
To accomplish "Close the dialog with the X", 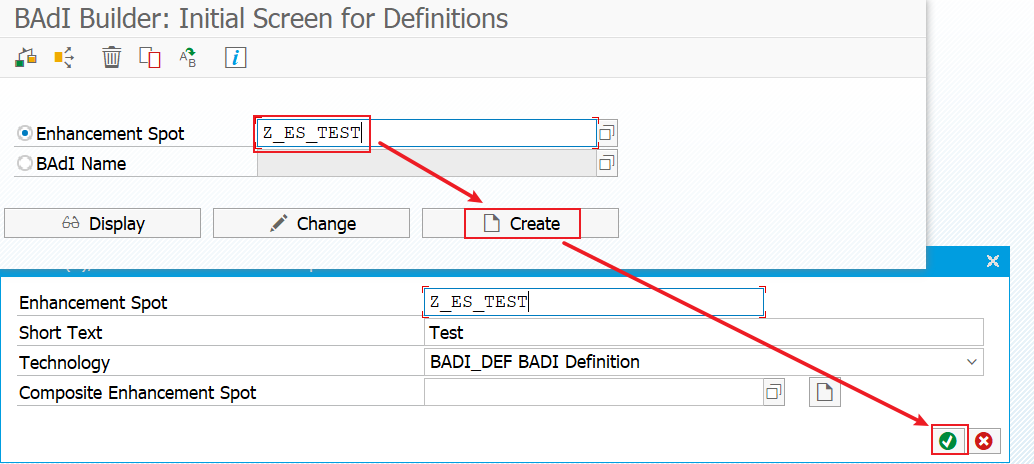I will coord(992,262).
